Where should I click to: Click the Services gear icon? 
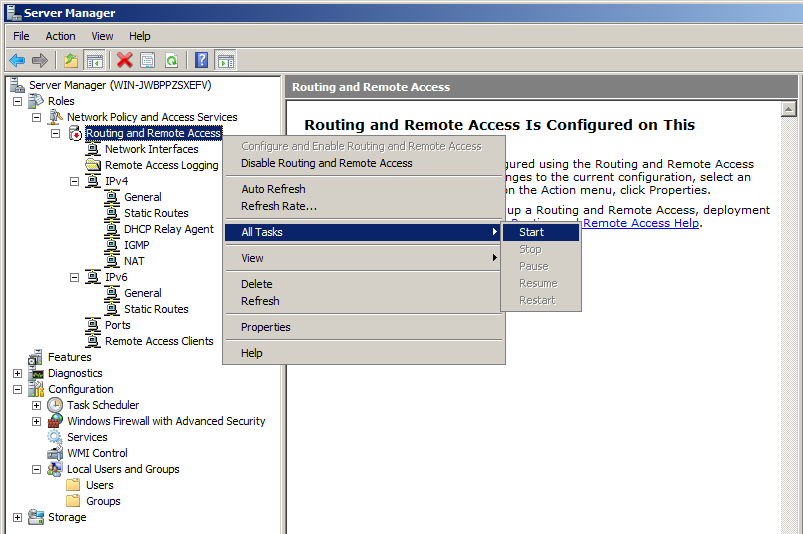pyautogui.click(x=55, y=437)
